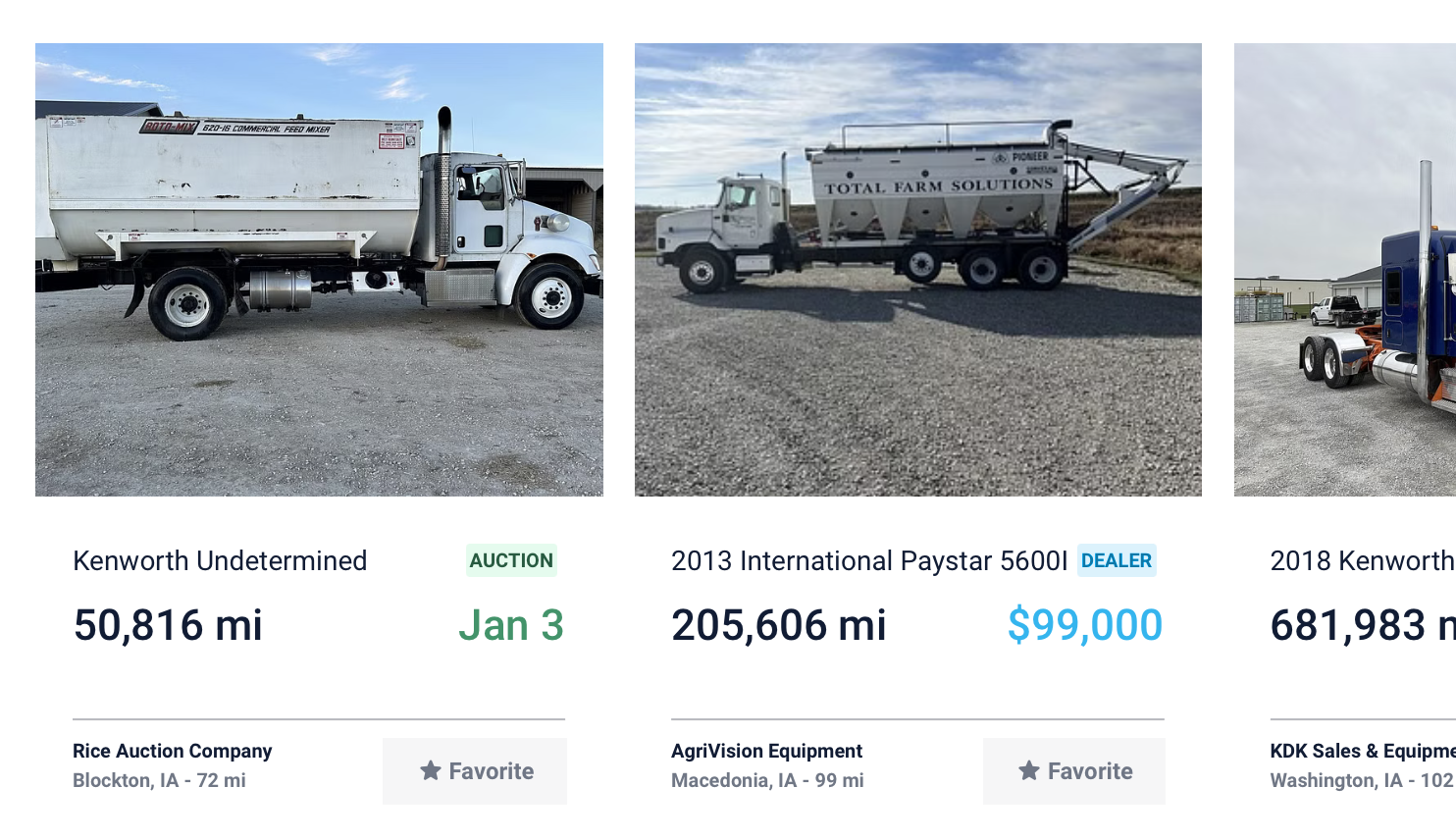Image resolution: width=1456 pixels, height=840 pixels.
Task: Open the International Paystar truck photo
Action: pyautogui.click(x=917, y=269)
